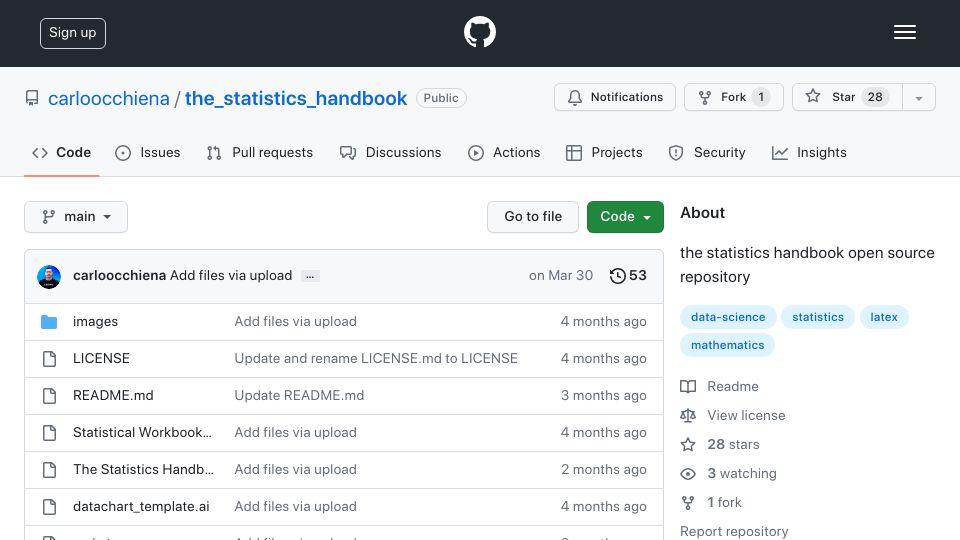This screenshot has height=540, width=960.
Task: Click the branch icon in main selector
Action: (x=48, y=217)
